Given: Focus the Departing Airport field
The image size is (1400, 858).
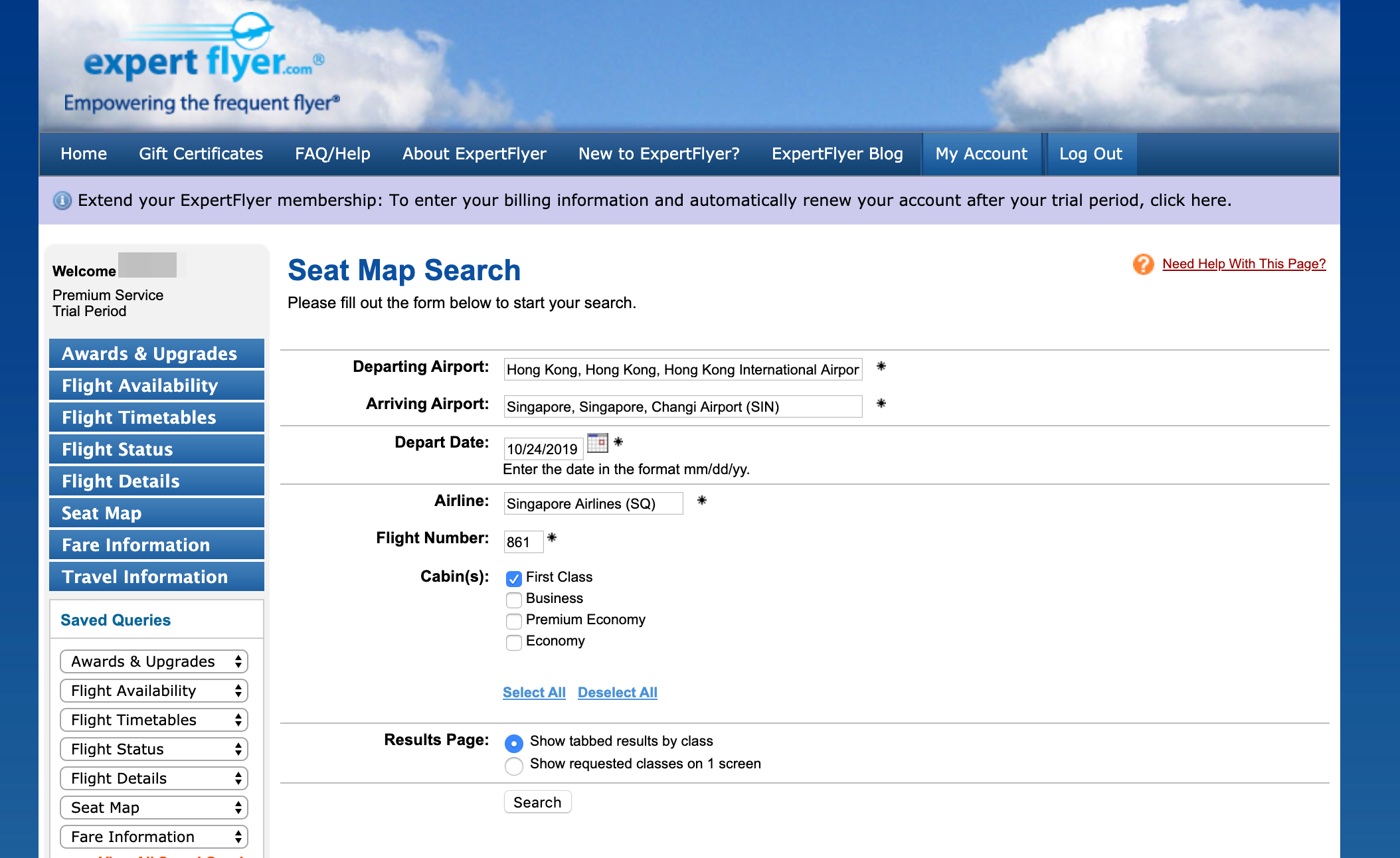Looking at the screenshot, I should tap(683, 369).
